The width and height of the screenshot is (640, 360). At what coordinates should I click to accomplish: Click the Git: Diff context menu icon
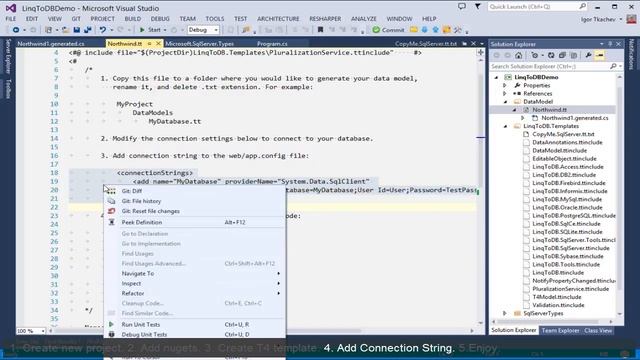click(111, 191)
